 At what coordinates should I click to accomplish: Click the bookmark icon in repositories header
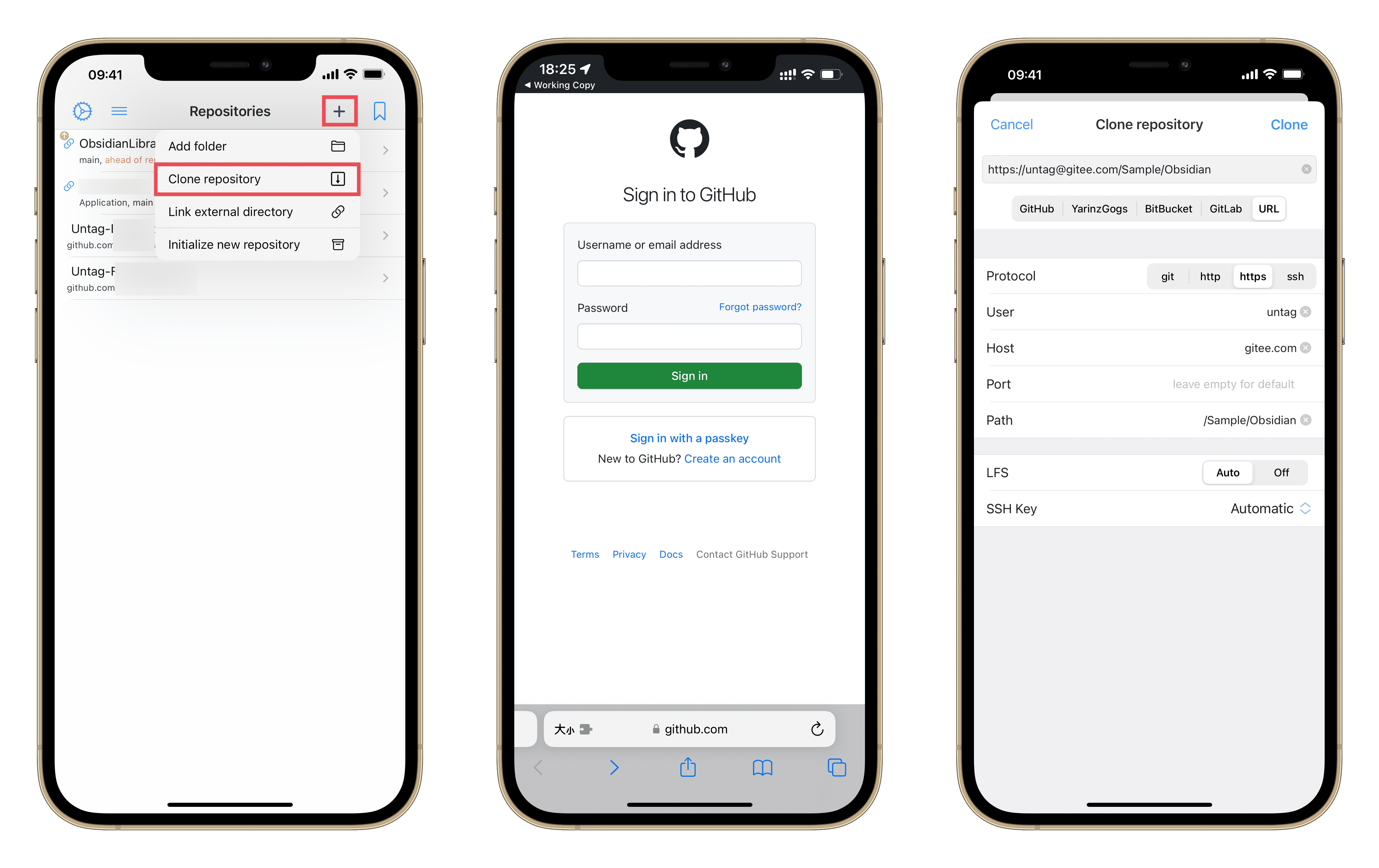380,110
